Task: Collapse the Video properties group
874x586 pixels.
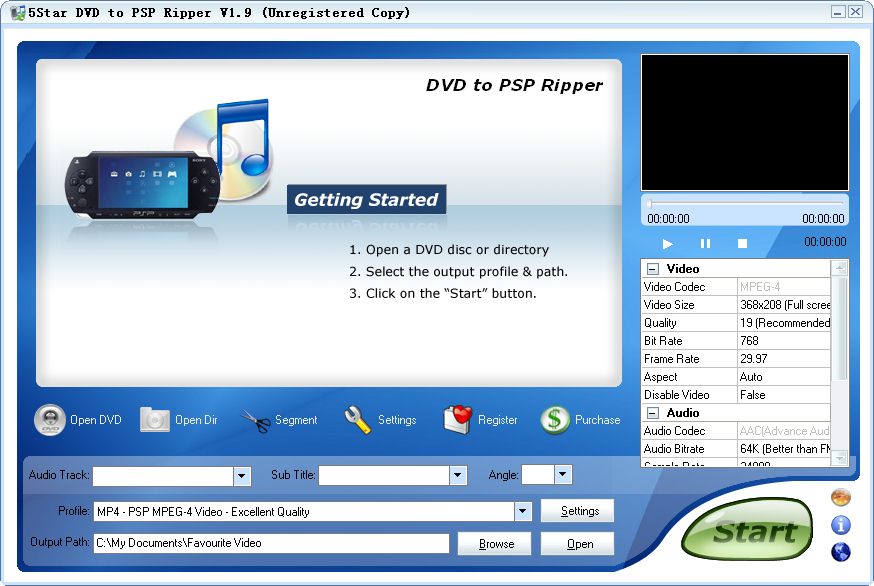Action: point(653,269)
